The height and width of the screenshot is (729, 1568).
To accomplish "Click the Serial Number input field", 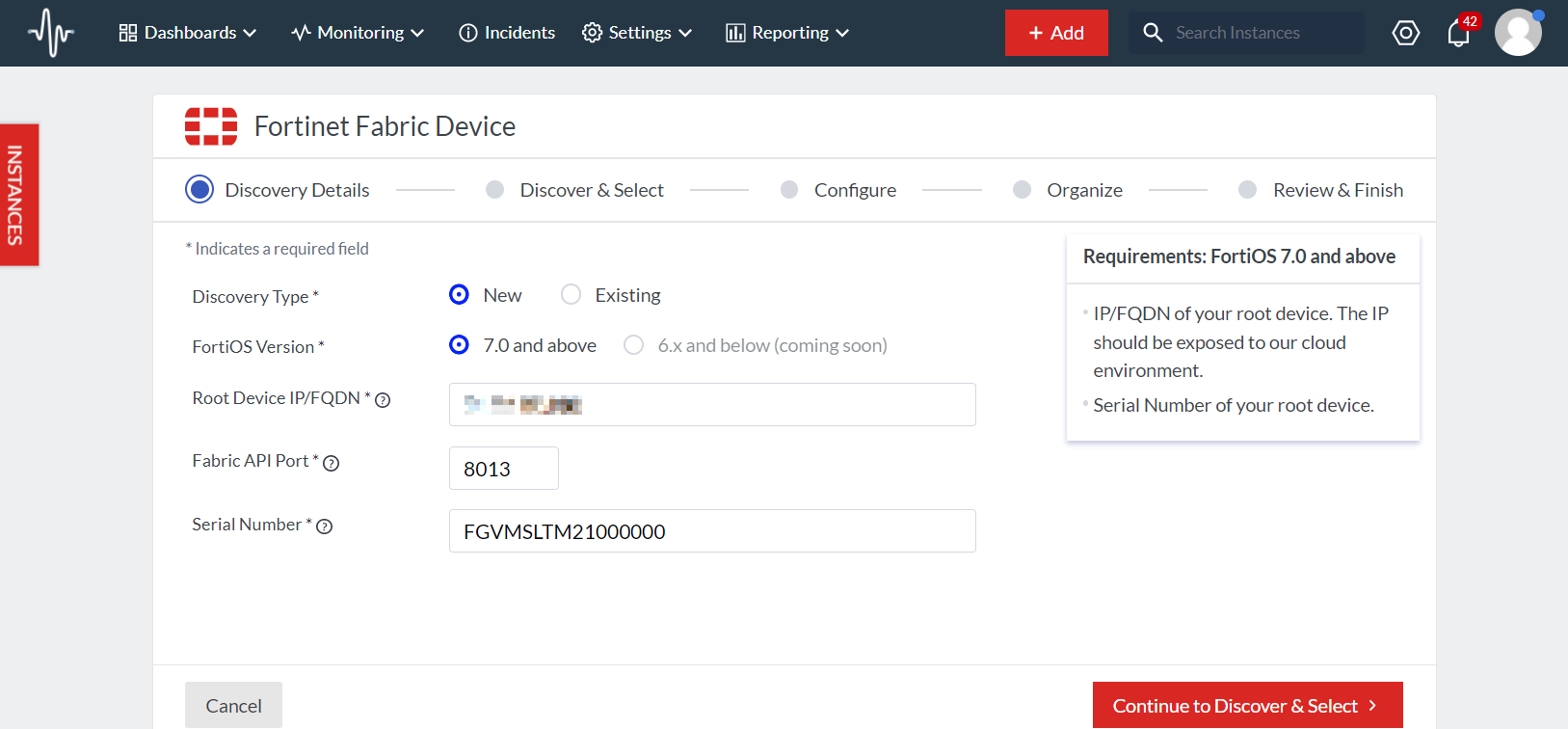I will tap(712, 531).
